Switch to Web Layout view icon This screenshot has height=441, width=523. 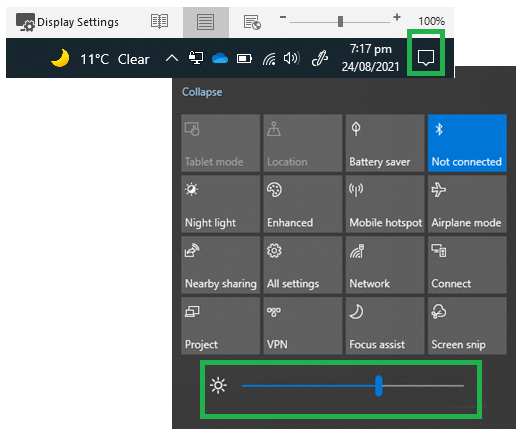pyautogui.click(x=252, y=22)
